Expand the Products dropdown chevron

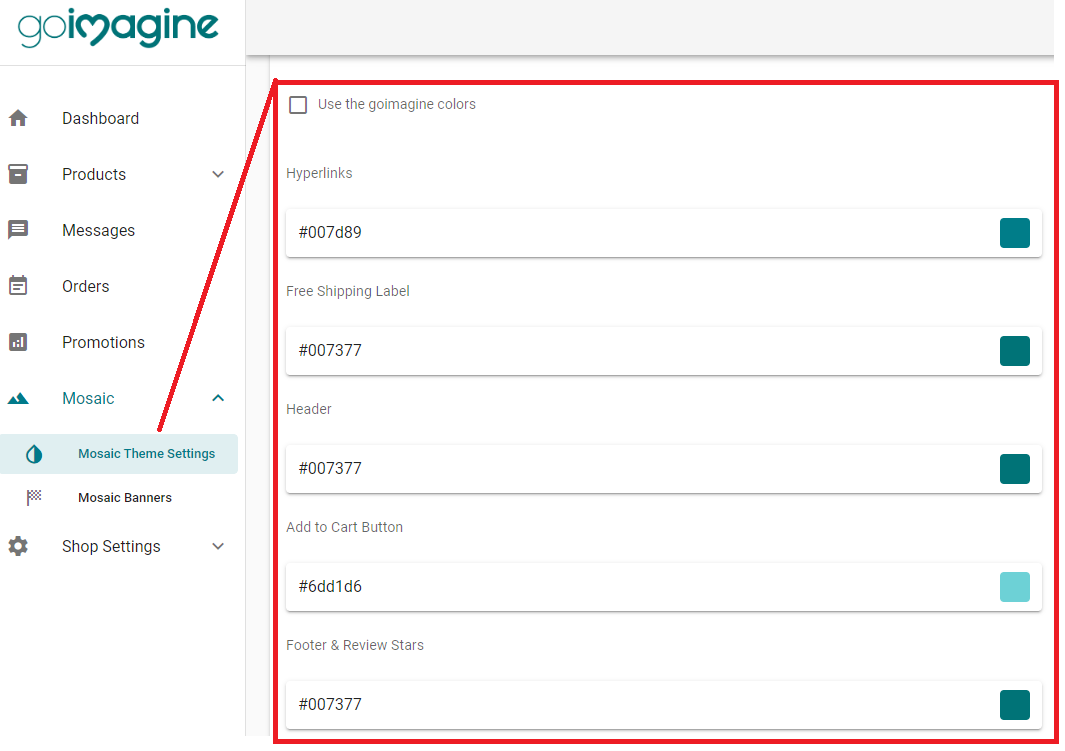pos(218,174)
